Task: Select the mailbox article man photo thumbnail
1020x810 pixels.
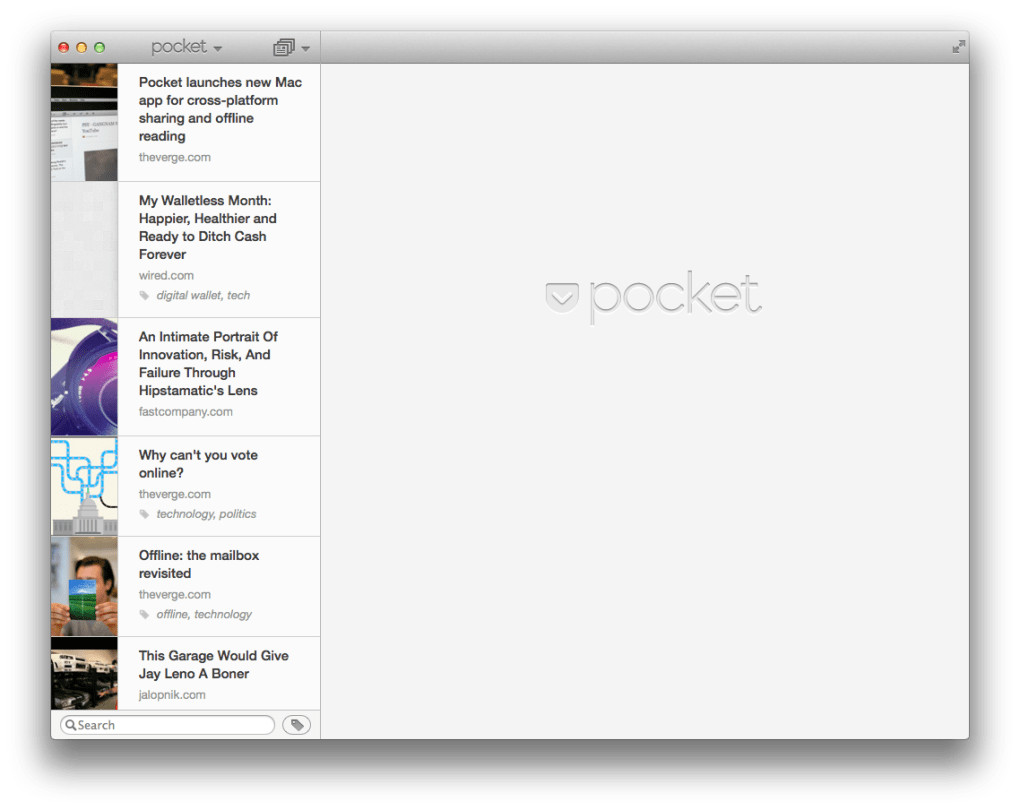Action: (x=85, y=586)
